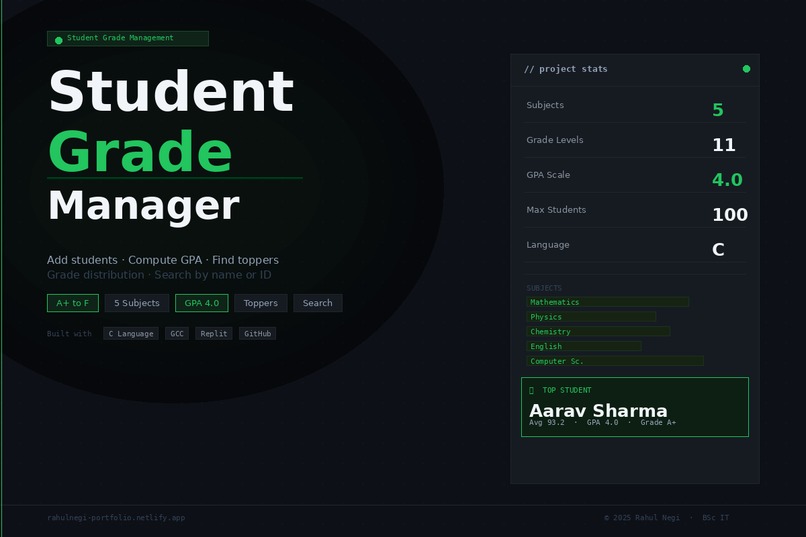Screen dimensions: 806x537
Task: Click the 'Replit' chip
Action: [x=214, y=334]
